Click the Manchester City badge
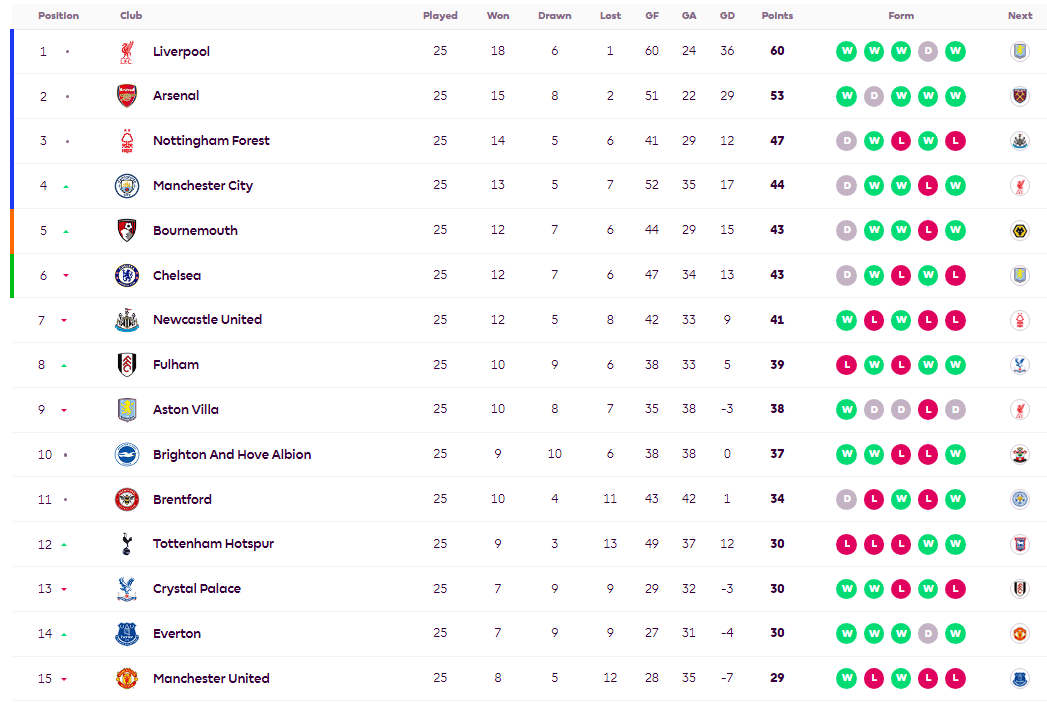The image size is (1047, 704). (127, 186)
